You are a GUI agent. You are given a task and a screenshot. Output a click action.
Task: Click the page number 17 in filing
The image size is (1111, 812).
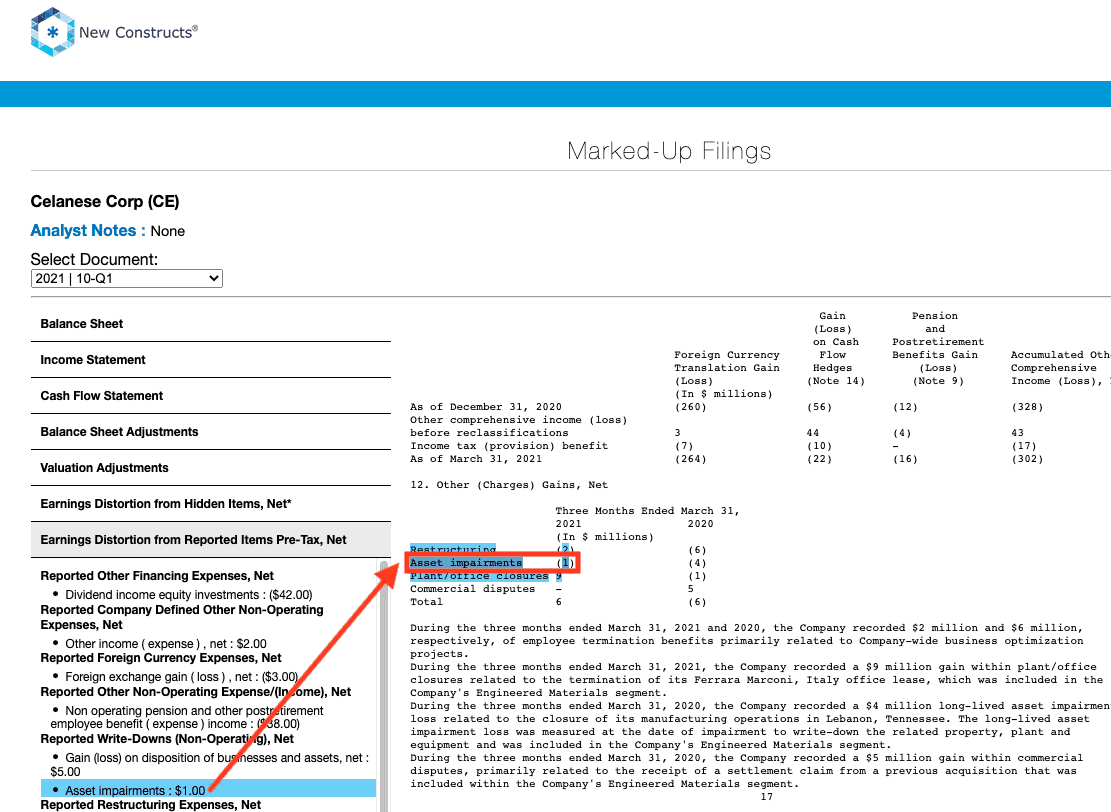click(x=767, y=797)
